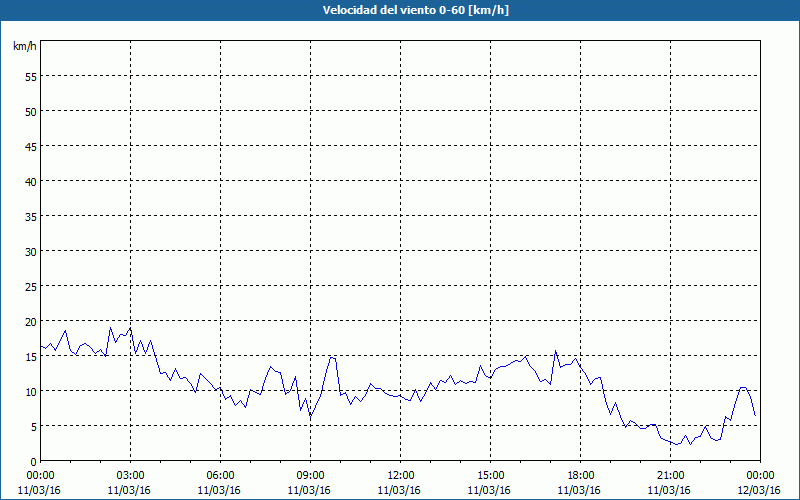Click the chart title 'Velocidad del viento 0-60 [km/h]'
This screenshot has width=800, height=500.
click(x=415, y=10)
